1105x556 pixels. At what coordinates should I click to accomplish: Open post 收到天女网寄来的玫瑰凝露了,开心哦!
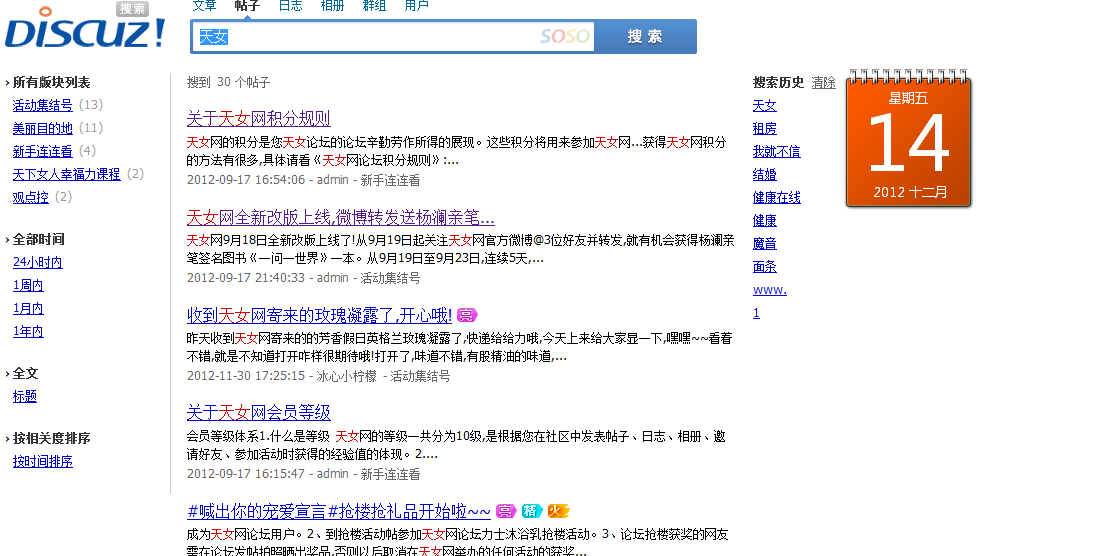pos(319,315)
